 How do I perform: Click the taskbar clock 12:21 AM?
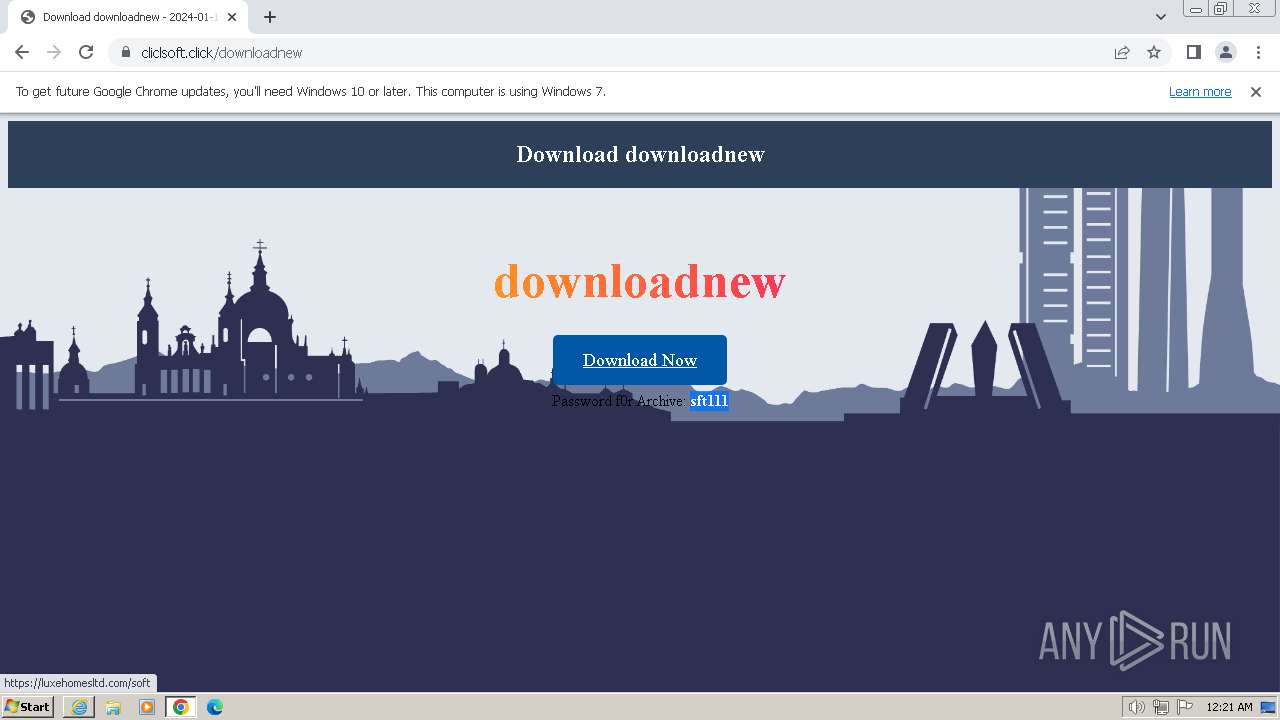coord(1229,707)
